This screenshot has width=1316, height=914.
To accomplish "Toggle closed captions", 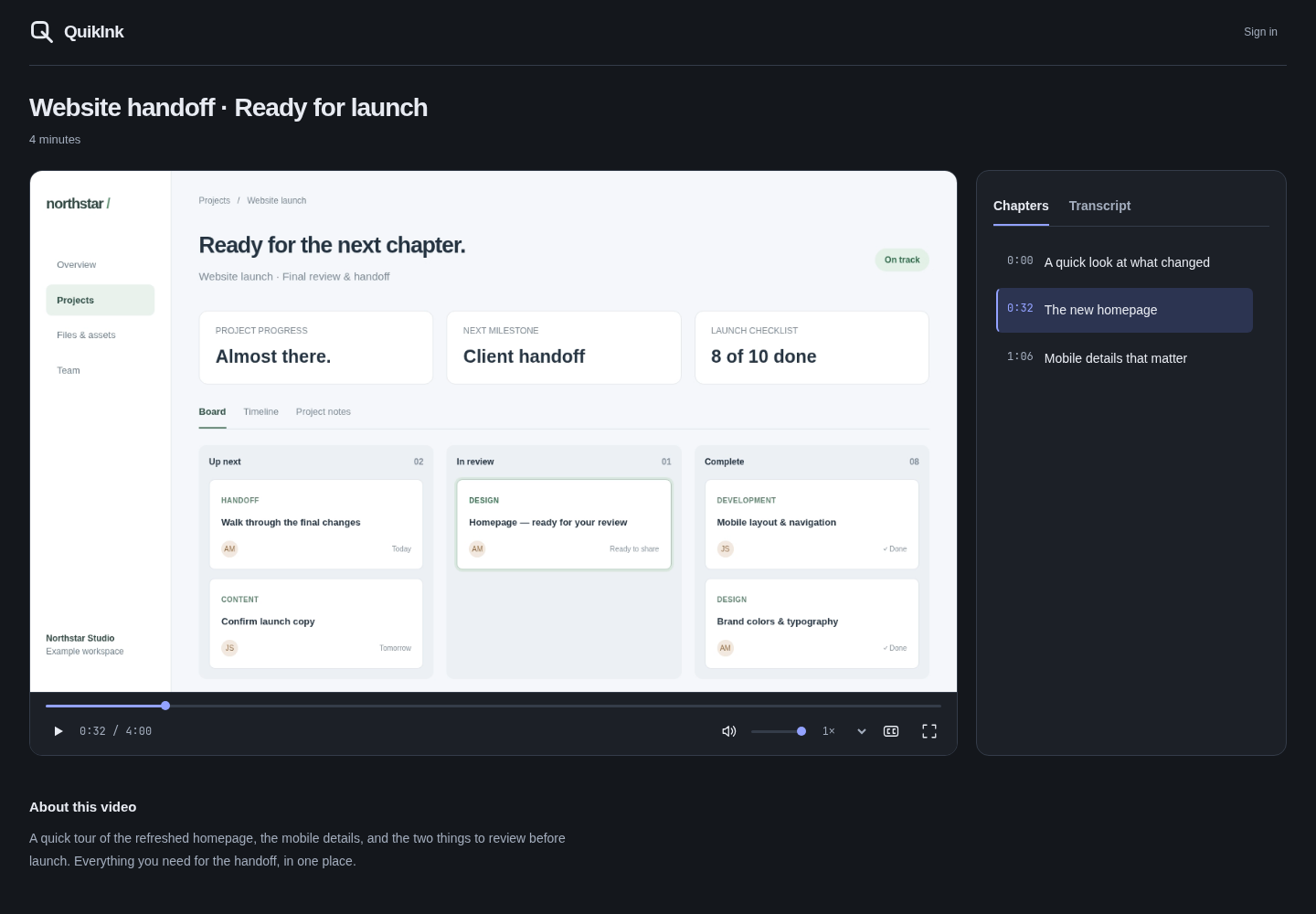I will coord(891,731).
